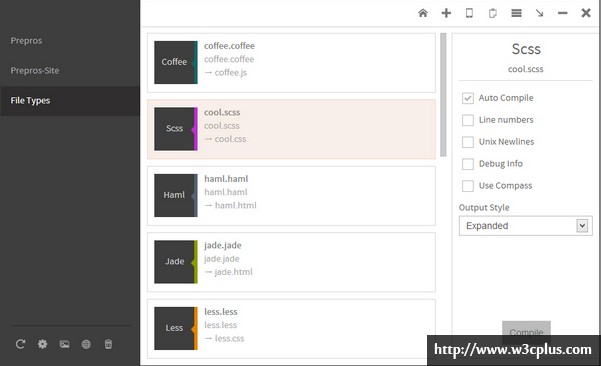Select the haml.haml file entry

click(x=291, y=196)
